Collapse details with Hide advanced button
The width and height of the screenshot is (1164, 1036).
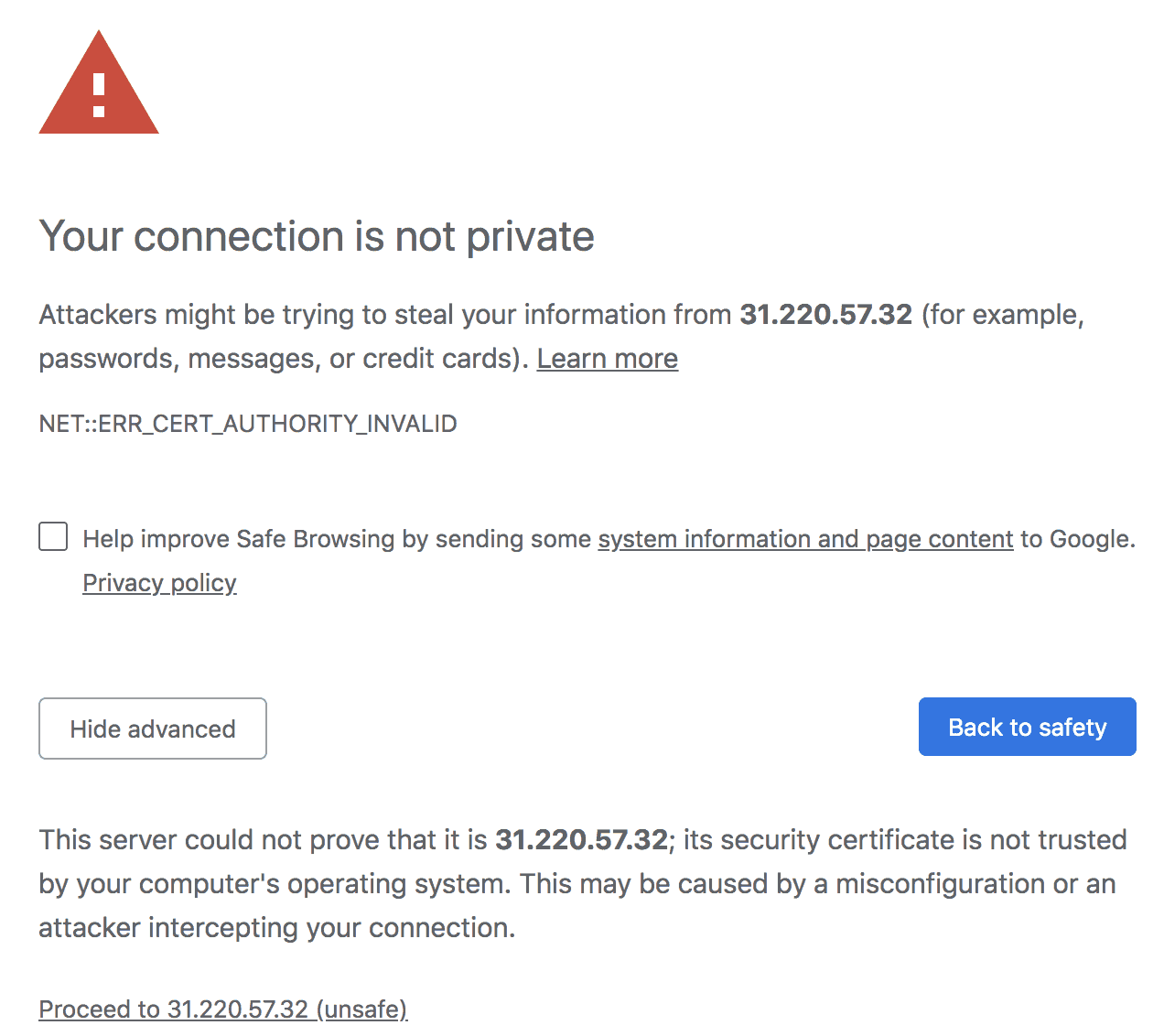tap(153, 728)
